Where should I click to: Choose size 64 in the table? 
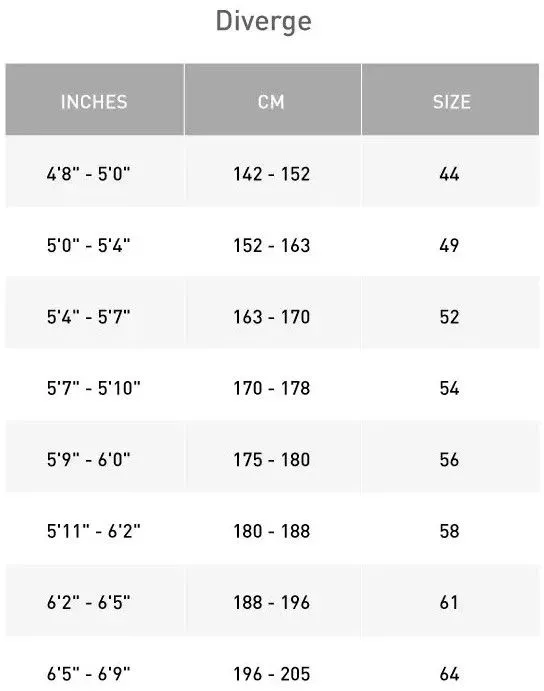point(449,673)
